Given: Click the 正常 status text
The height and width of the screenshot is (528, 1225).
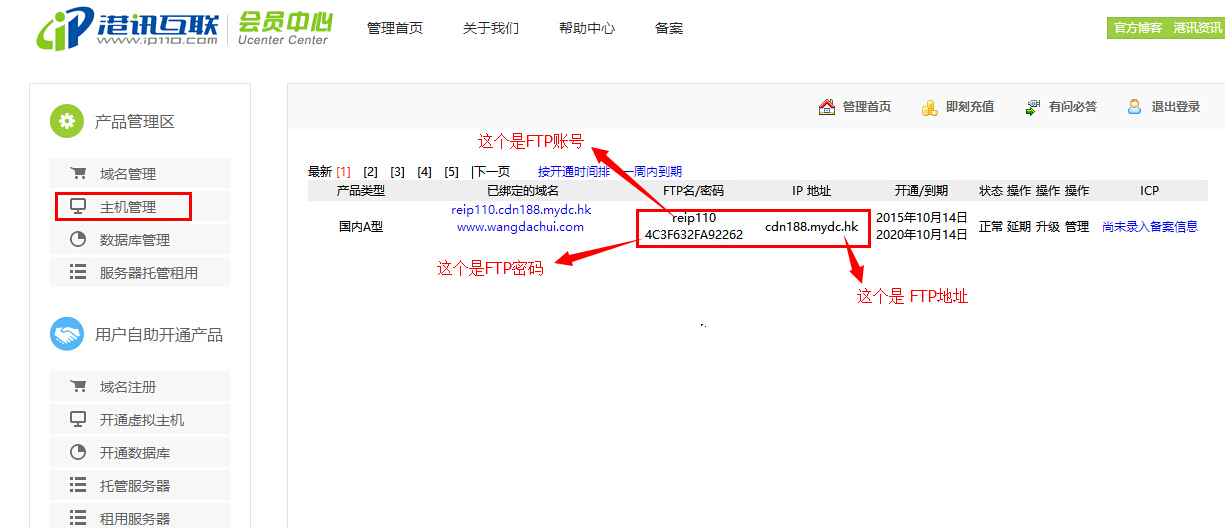Looking at the screenshot, I should (990, 227).
